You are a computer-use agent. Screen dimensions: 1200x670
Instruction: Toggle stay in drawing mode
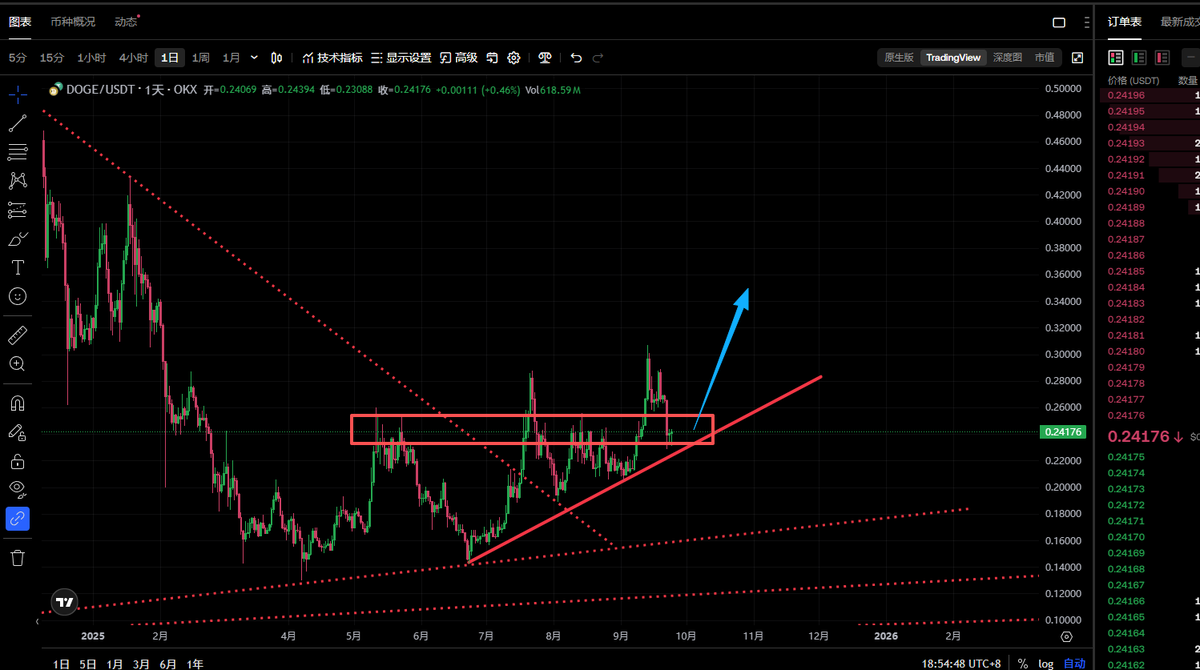tap(18, 432)
